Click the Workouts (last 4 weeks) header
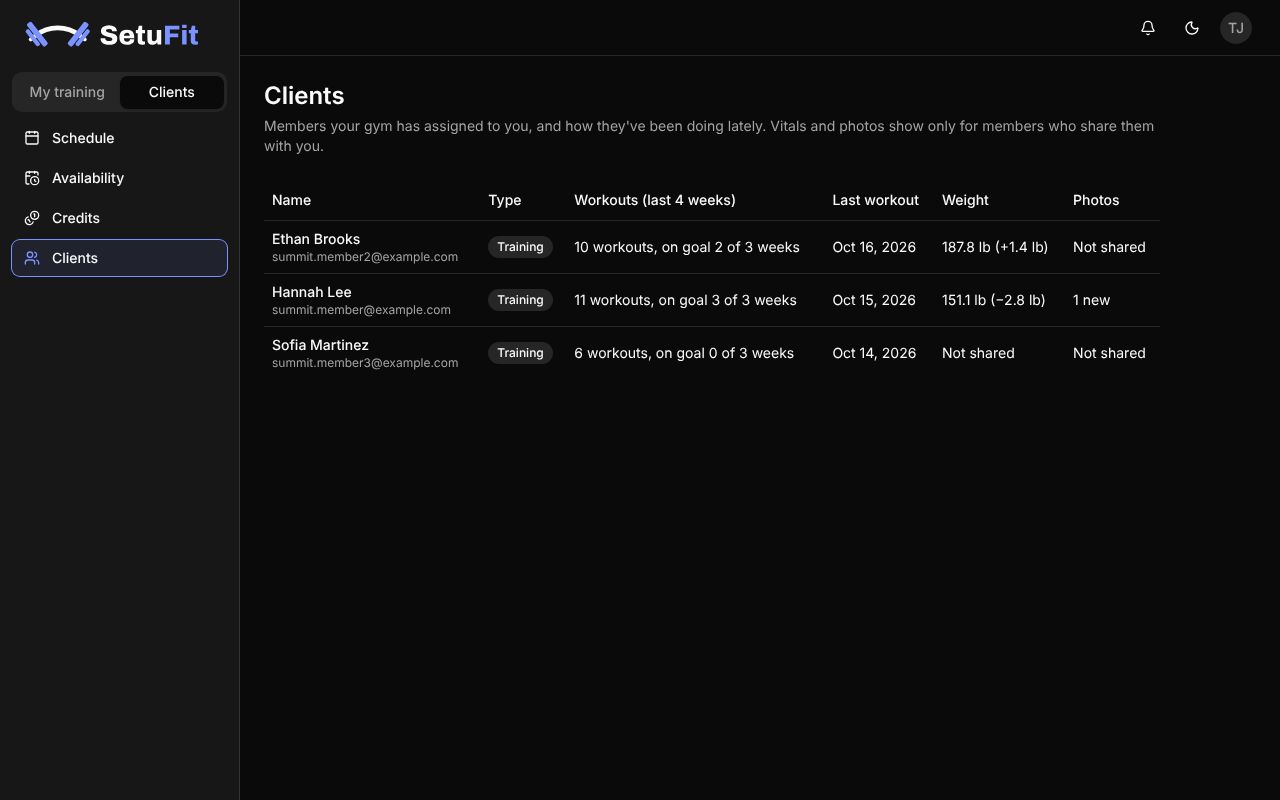 [x=655, y=200]
